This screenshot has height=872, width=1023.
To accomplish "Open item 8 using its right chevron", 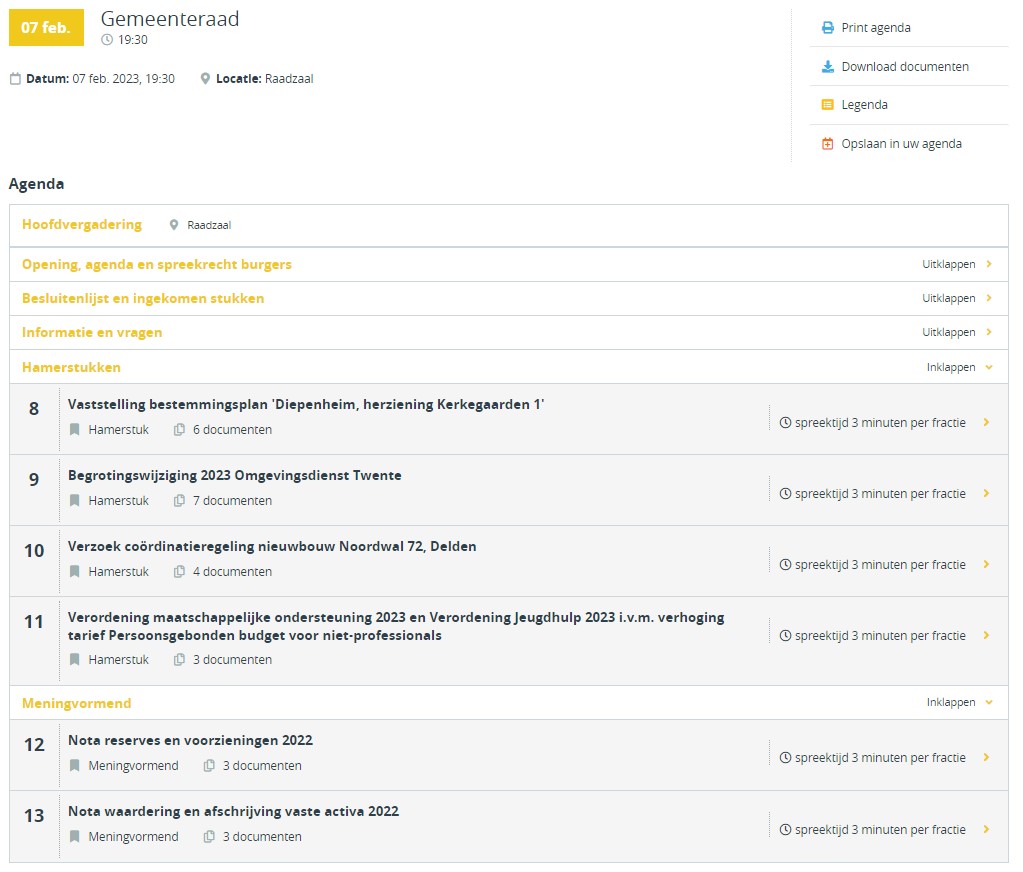I will pyautogui.click(x=986, y=423).
